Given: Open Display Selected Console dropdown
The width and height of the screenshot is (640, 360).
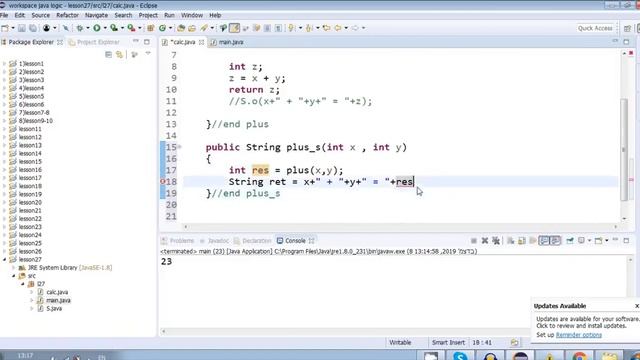Looking at the screenshot, I should (589, 241).
